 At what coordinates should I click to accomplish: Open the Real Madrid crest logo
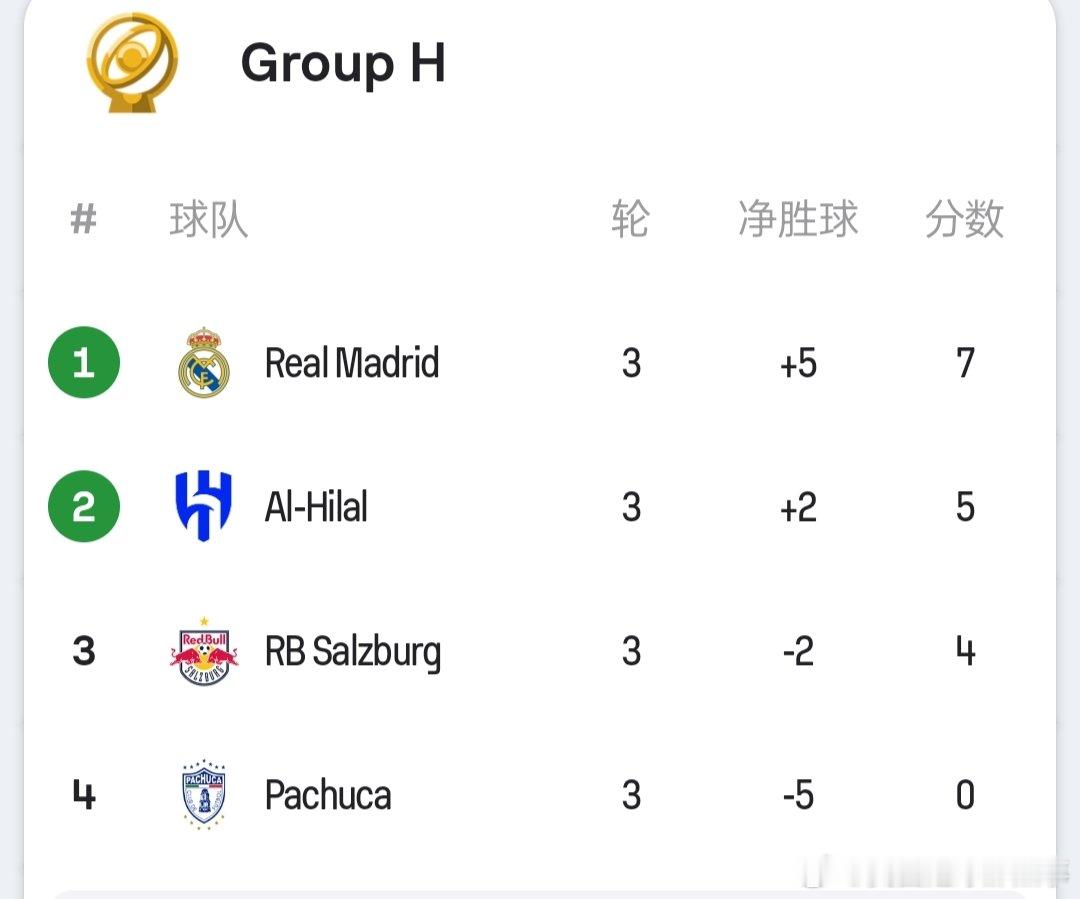coord(204,362)
